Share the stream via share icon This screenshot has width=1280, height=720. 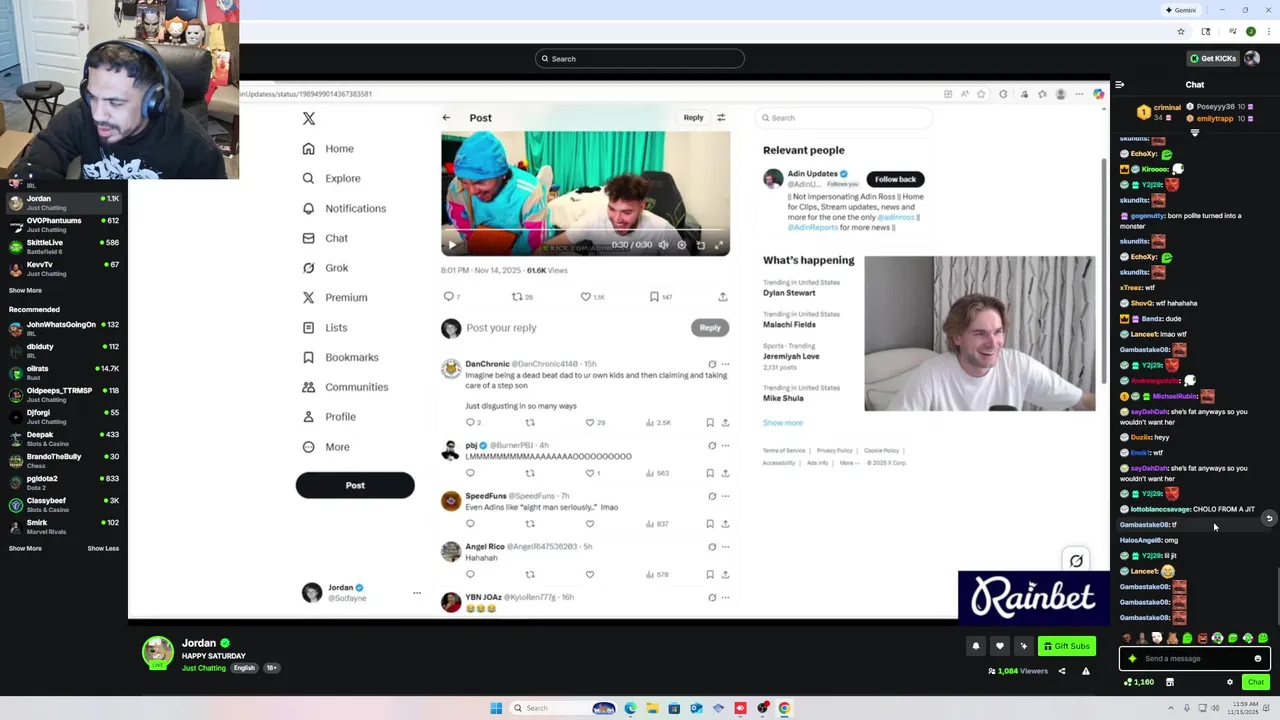click(1062, 671)
